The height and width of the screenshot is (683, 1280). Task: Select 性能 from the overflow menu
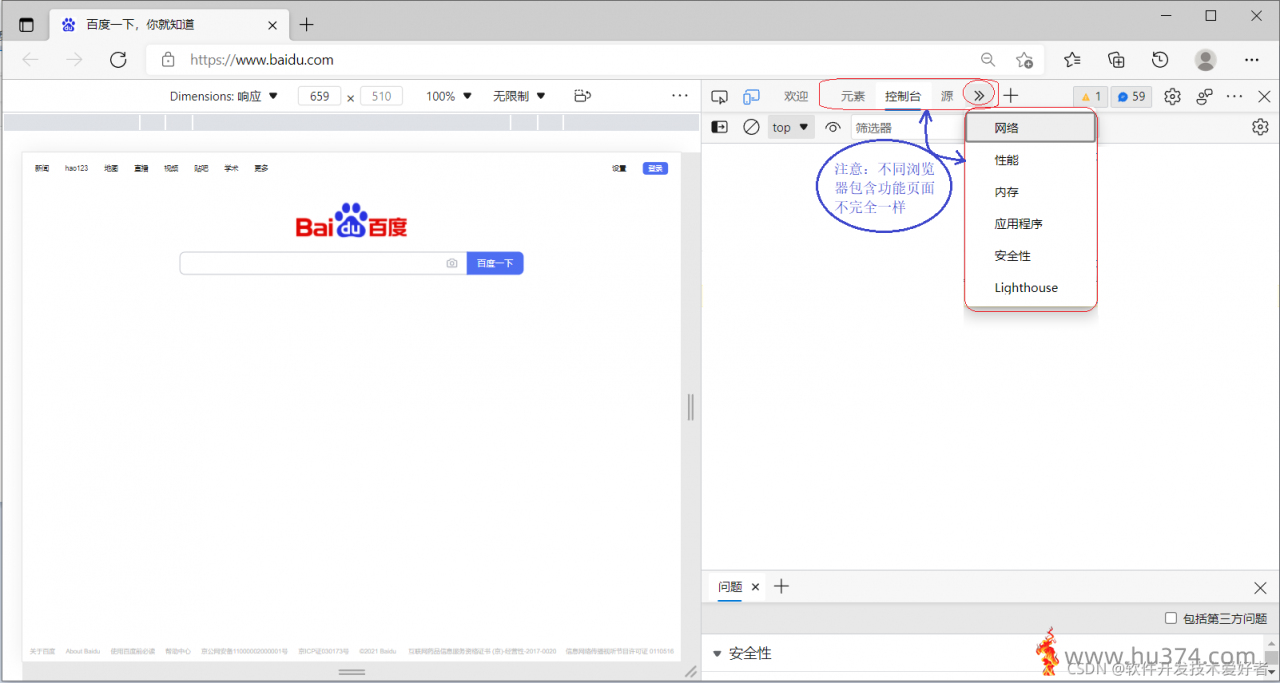1031,160
